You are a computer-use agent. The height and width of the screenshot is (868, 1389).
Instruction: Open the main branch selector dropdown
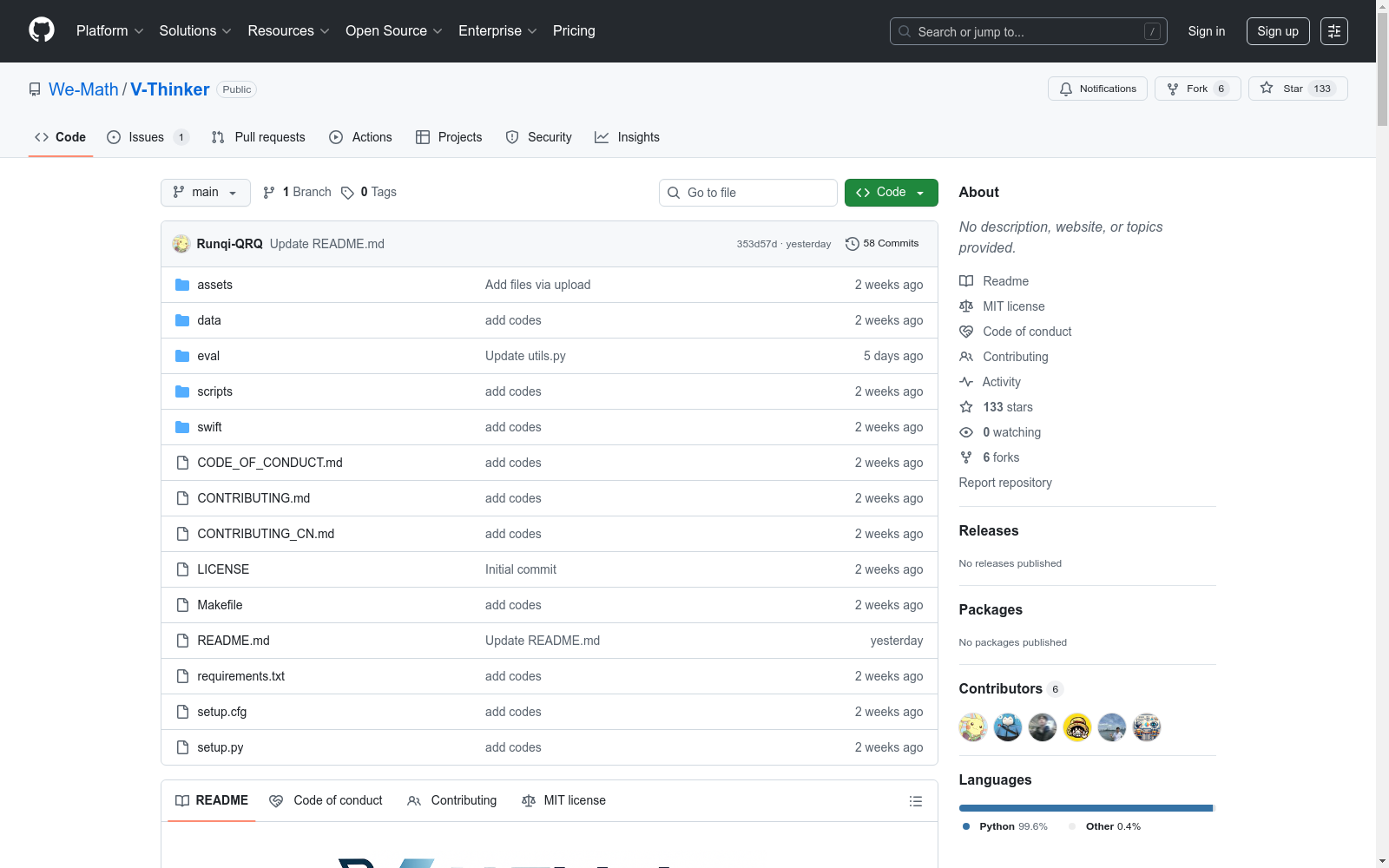pos(206,193)
